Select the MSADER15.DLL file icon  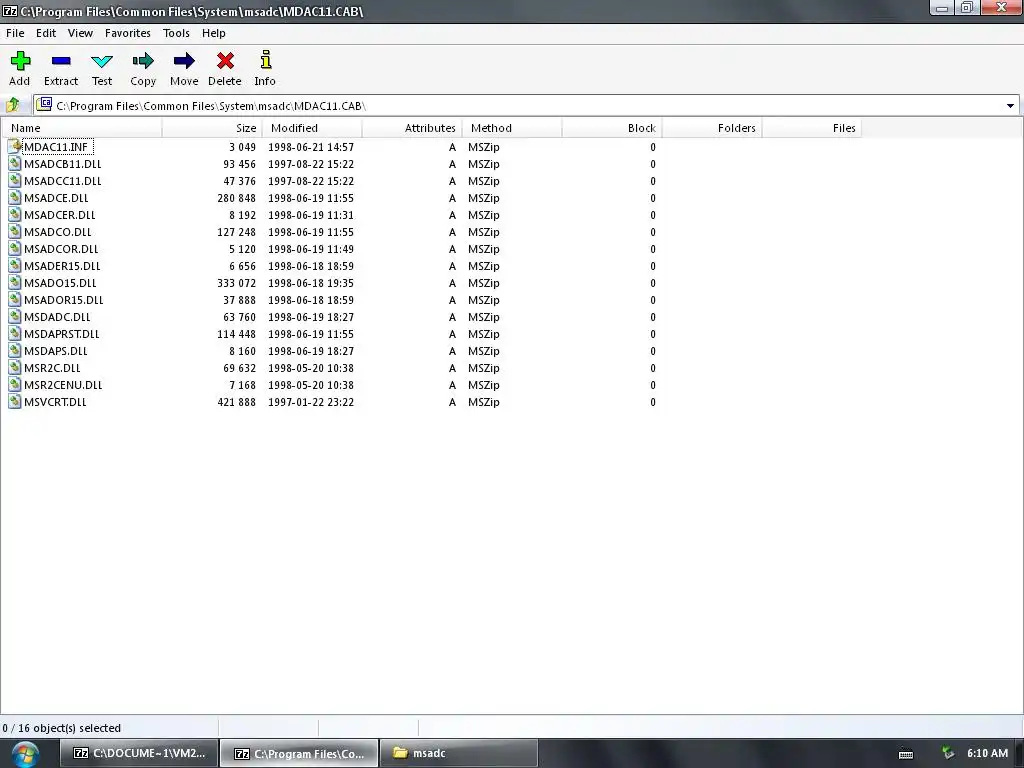(14, 265)
